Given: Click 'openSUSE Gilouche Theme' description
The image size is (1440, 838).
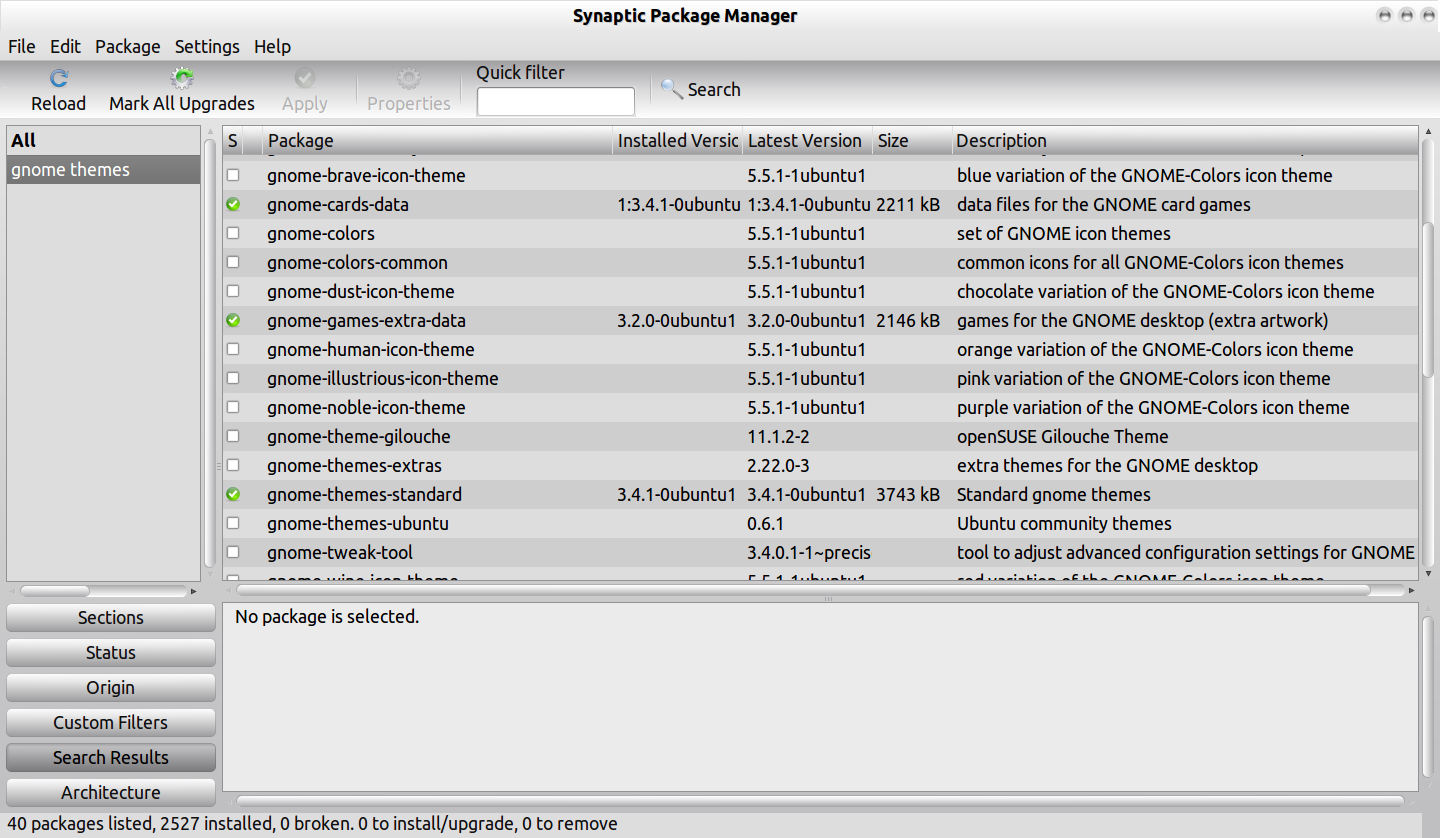Looking at the screenshot, I should click(x=1063, y=436).
